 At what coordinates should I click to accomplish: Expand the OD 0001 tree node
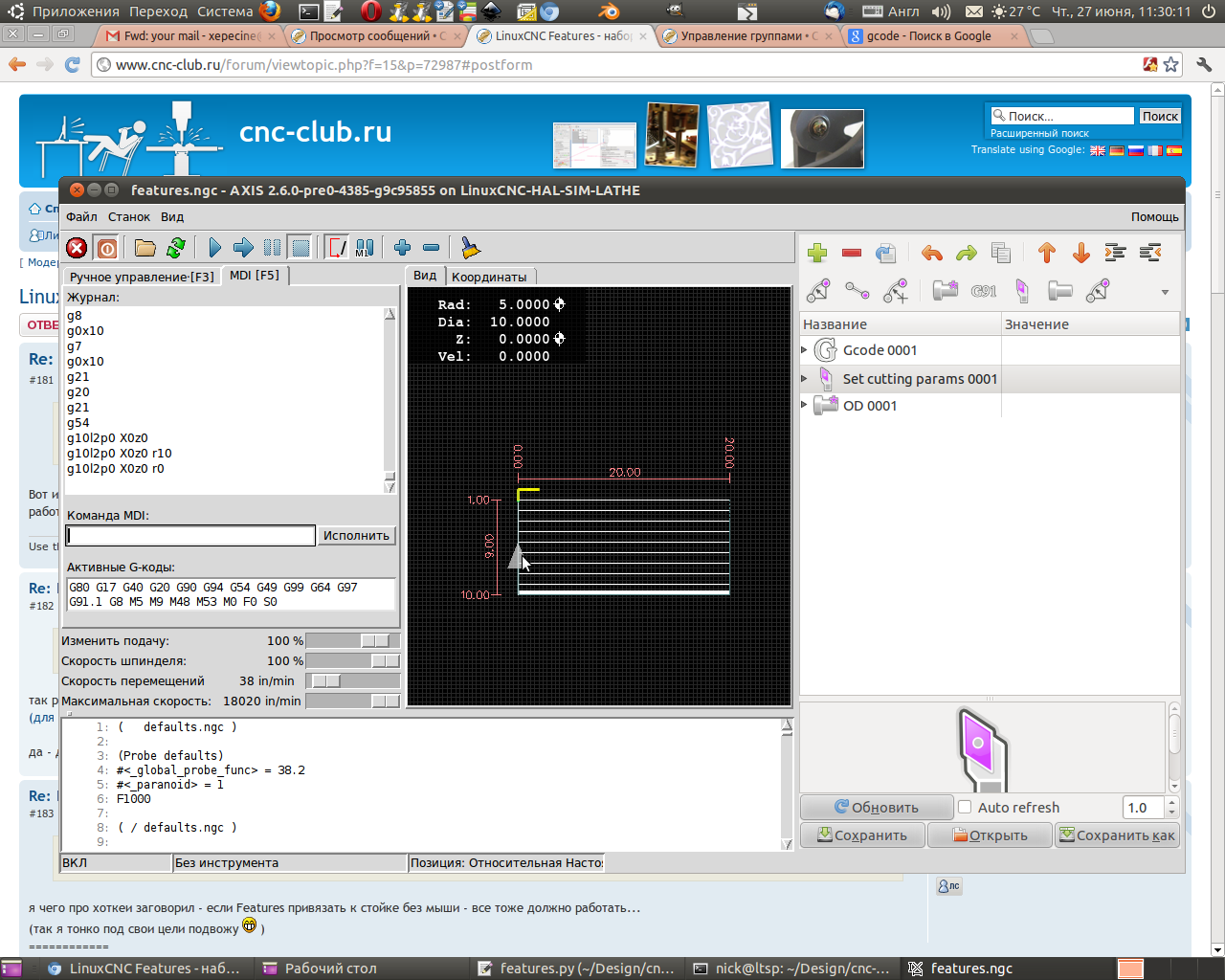pos(805,406)
